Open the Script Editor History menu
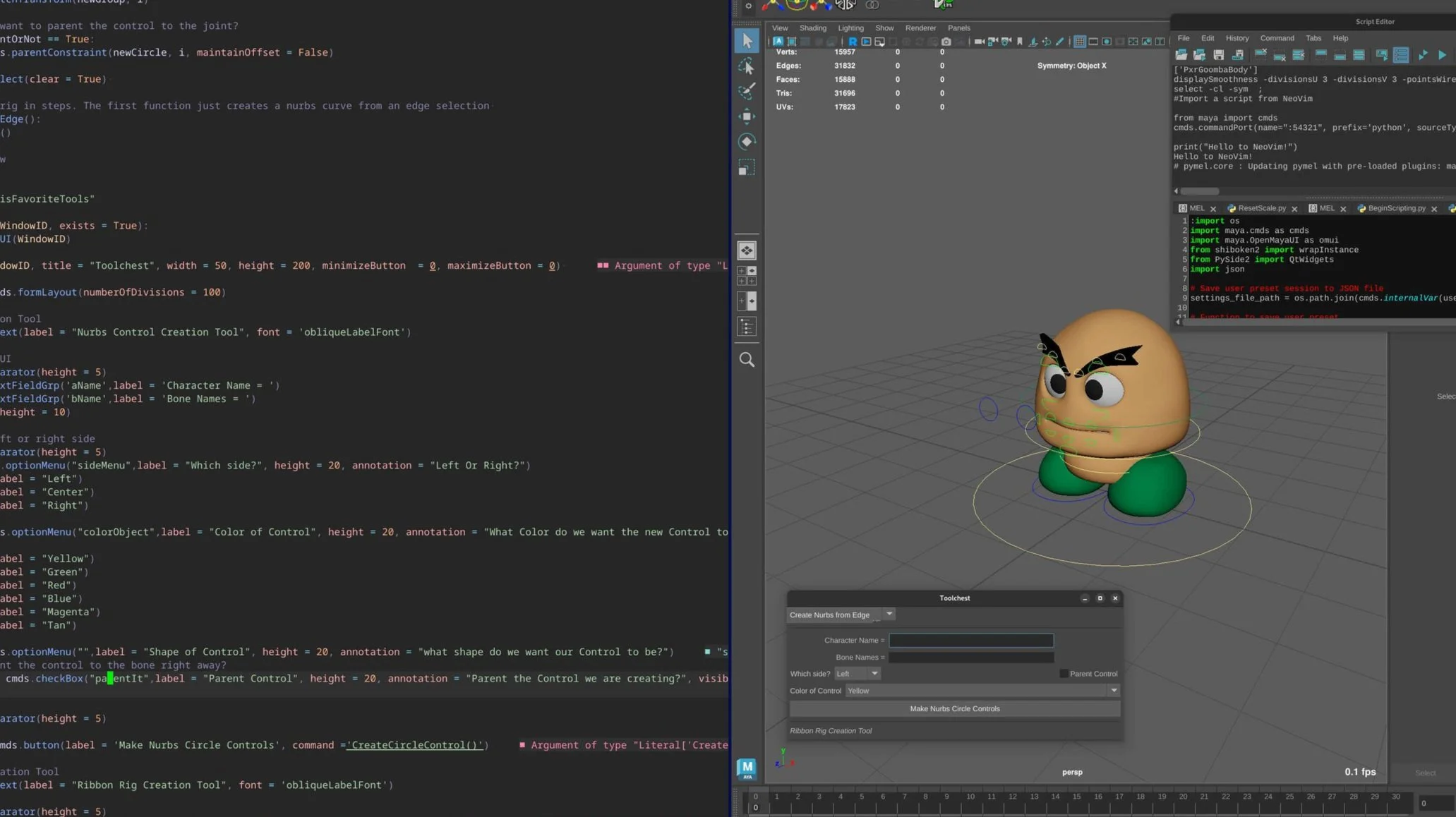 tap(1237, 38)
